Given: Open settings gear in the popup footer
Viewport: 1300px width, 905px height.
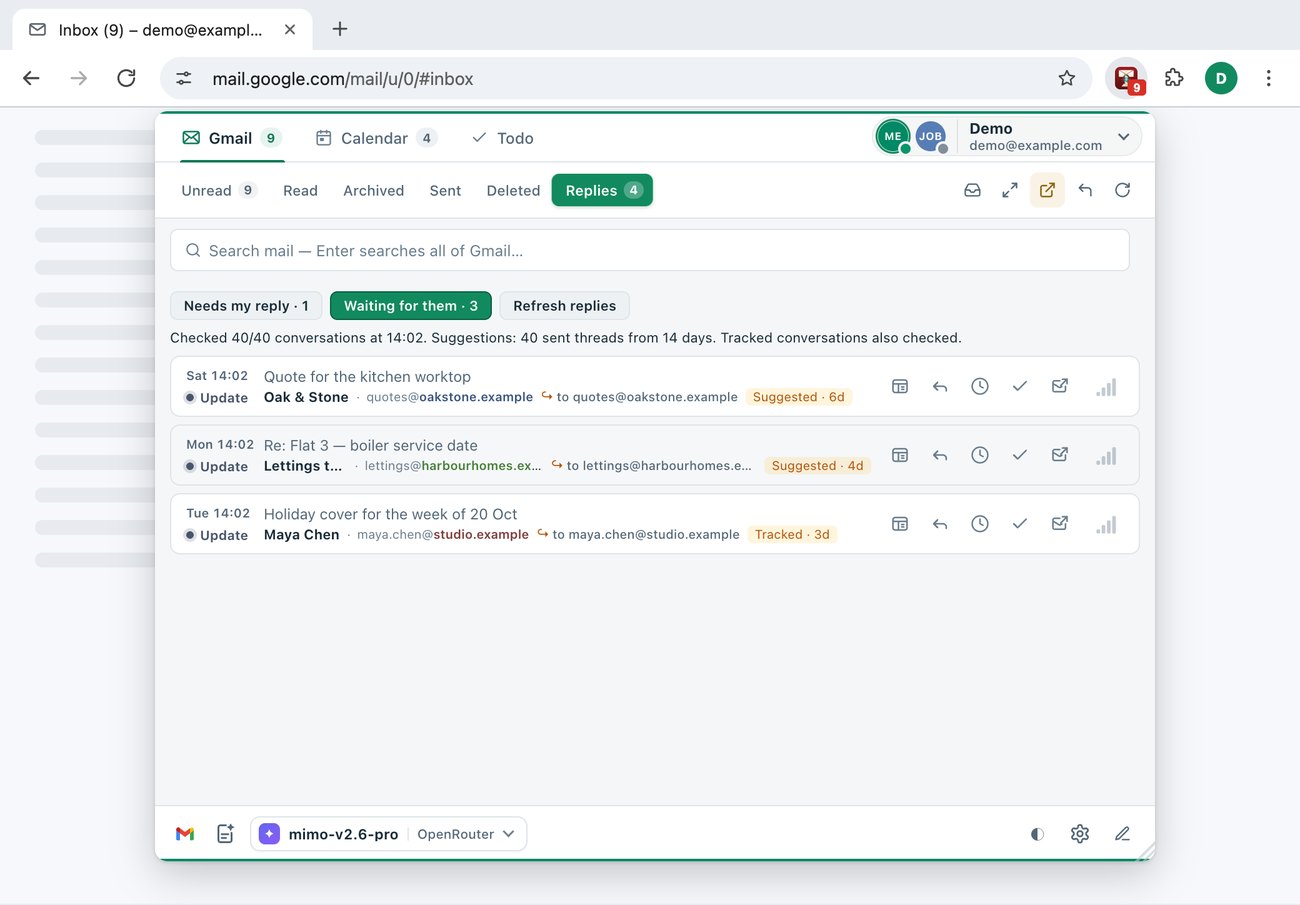Looking at the screenshot, I should coord(1080,834).
